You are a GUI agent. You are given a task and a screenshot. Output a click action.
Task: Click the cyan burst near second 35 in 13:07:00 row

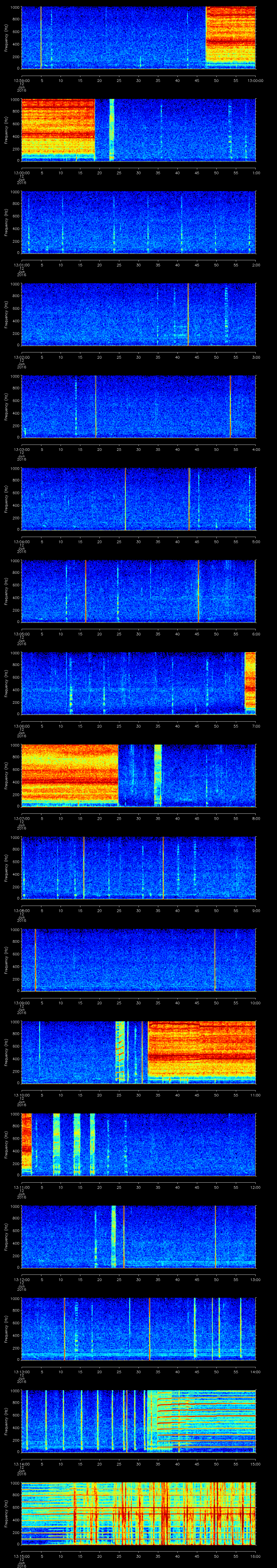pyautogui.click(x=158, y=775)
